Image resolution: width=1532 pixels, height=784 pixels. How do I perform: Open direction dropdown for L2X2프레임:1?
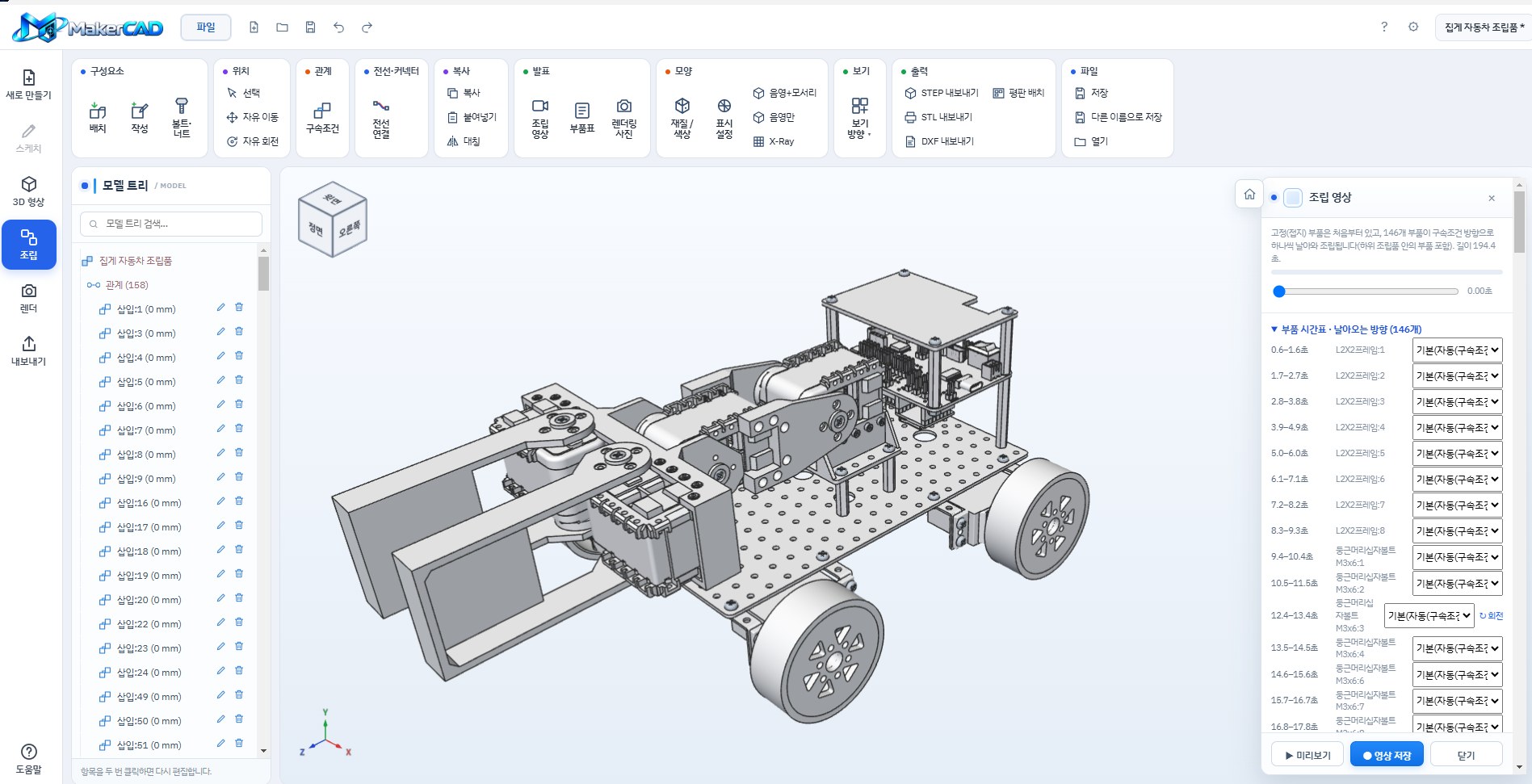coord(1458,350)
